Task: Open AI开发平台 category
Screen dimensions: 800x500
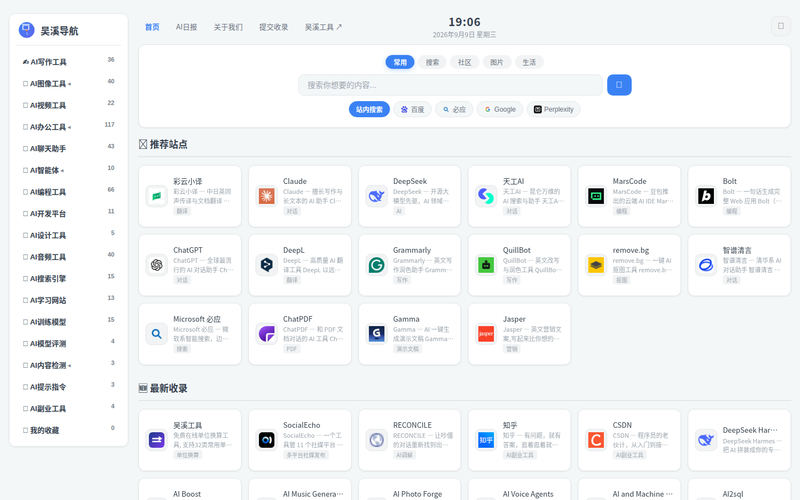Action: coord(68,213)
